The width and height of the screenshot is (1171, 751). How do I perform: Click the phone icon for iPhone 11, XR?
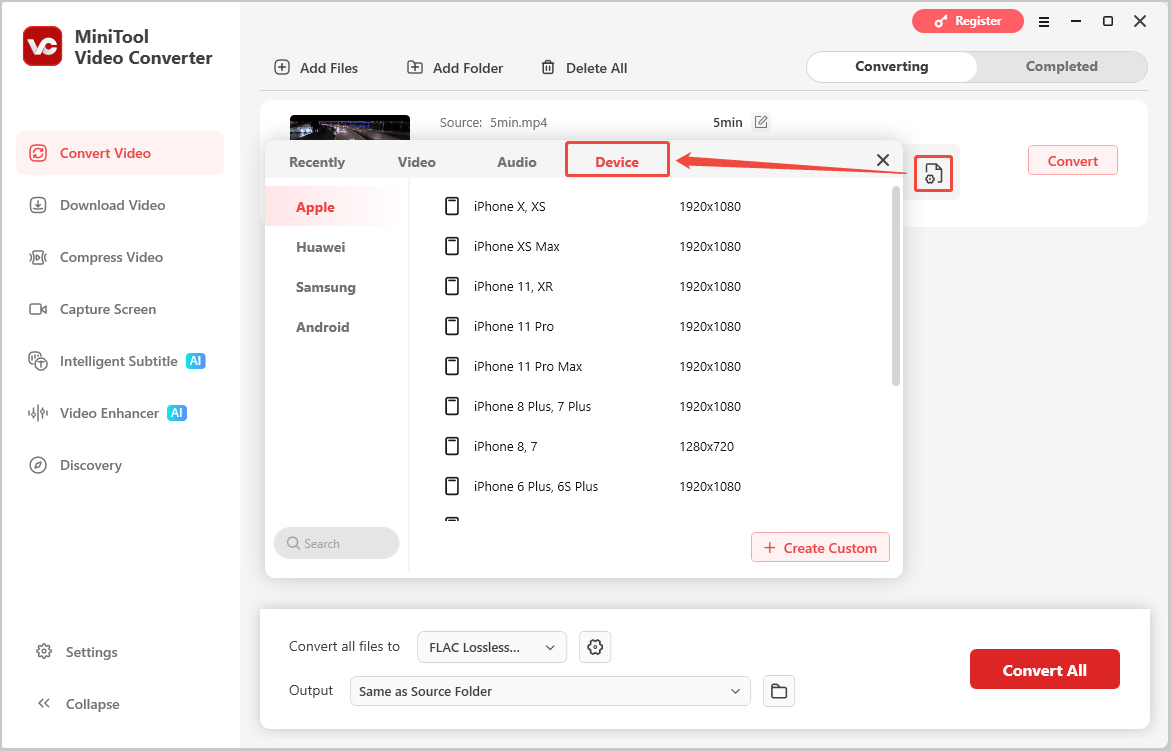[x=452, y=286]
